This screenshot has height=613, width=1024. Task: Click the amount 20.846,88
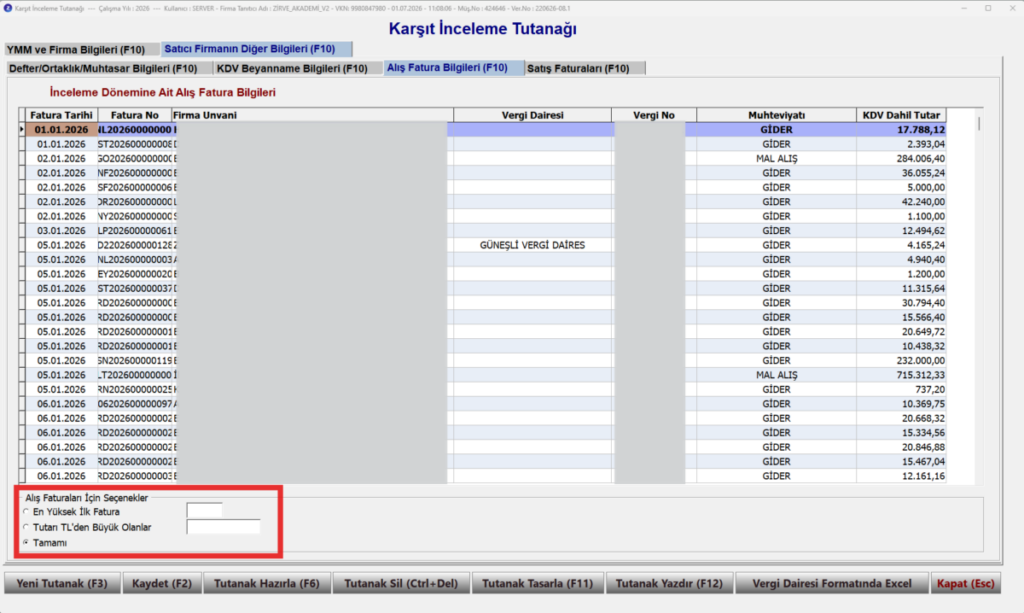coord(901,447)
